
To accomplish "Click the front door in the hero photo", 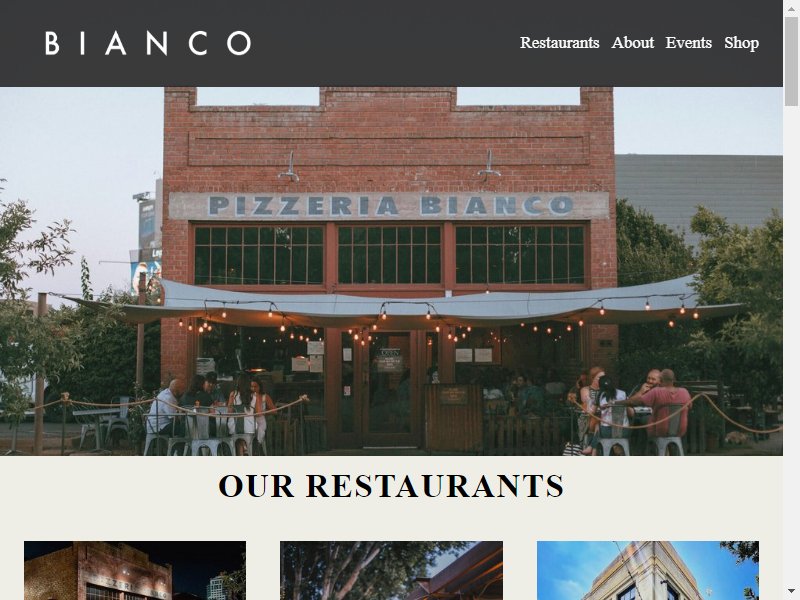I will pos(389,388).
